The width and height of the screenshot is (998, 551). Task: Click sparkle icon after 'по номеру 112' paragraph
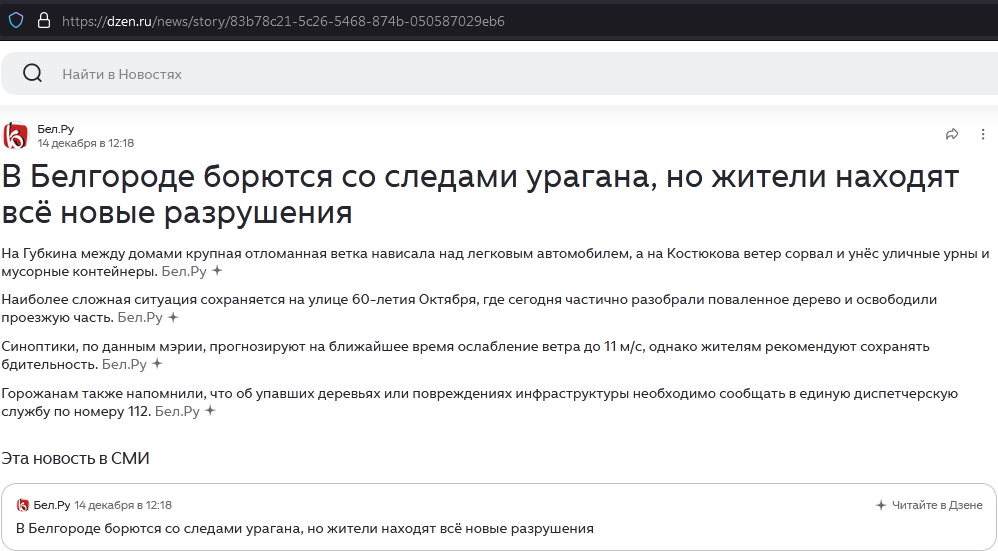[210, 411]
